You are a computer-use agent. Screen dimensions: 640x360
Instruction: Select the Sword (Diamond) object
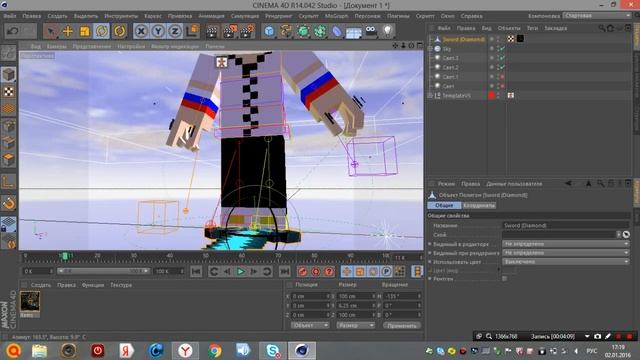[x=464, y=39]
